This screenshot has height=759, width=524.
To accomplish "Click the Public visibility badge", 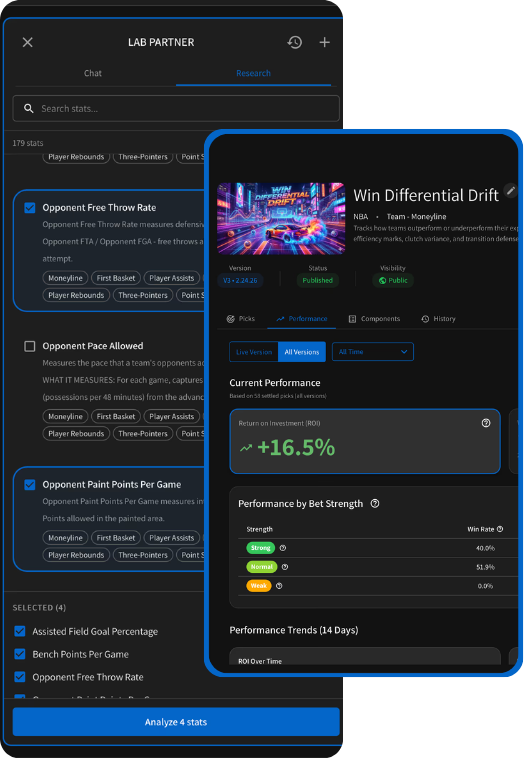I will 393,280.
